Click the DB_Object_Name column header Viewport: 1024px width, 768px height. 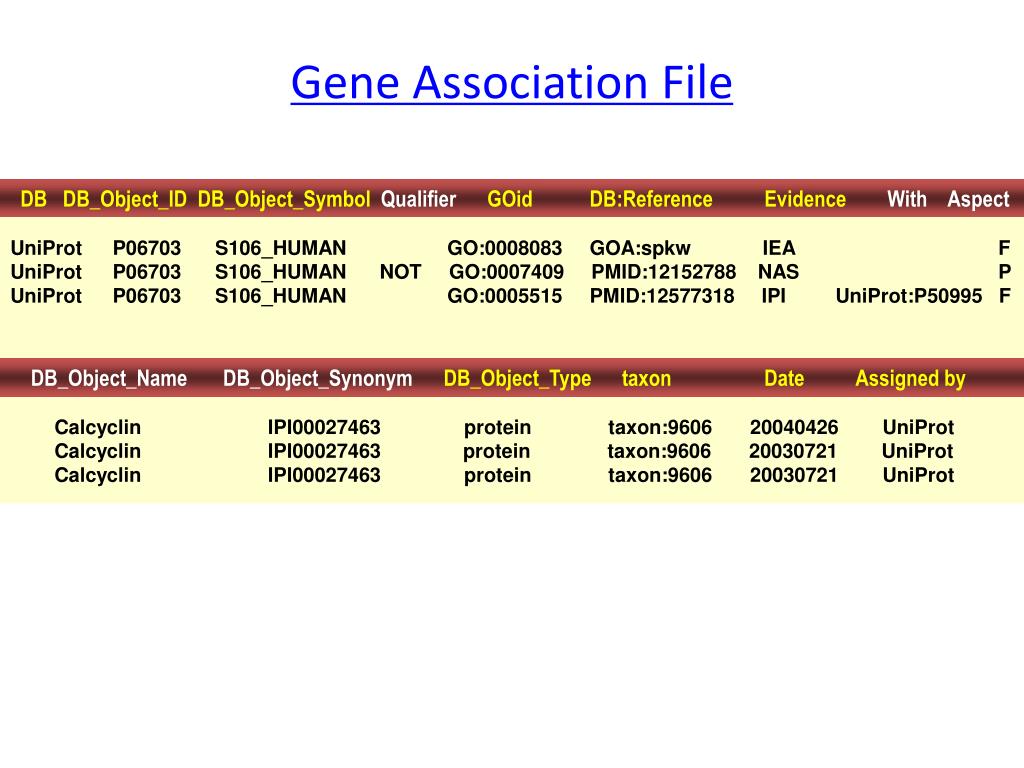[109, 379]
